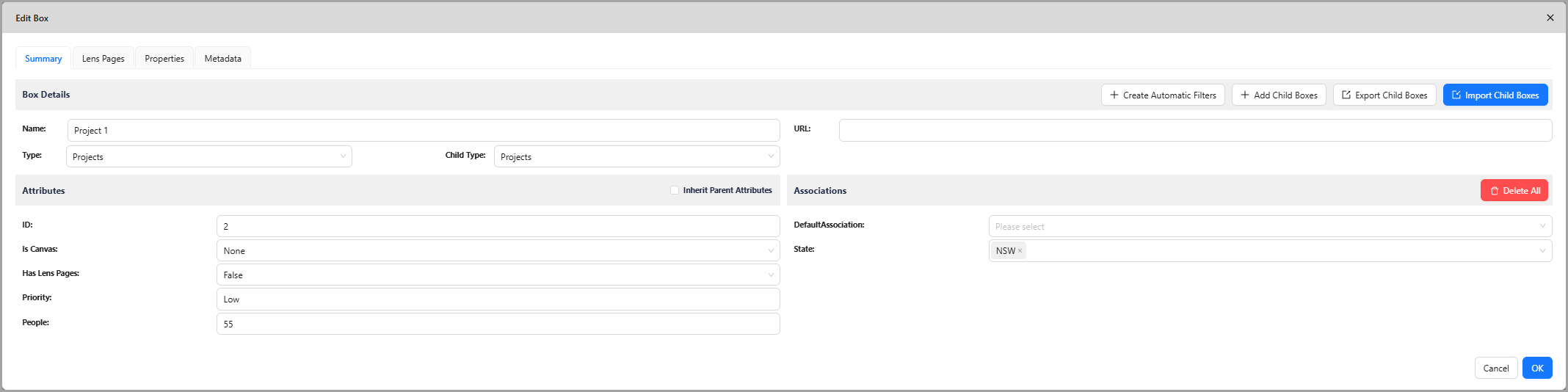1568x392 pixels.
Task: Click the Box Details heading text
Action: click(x=46, y=95)
